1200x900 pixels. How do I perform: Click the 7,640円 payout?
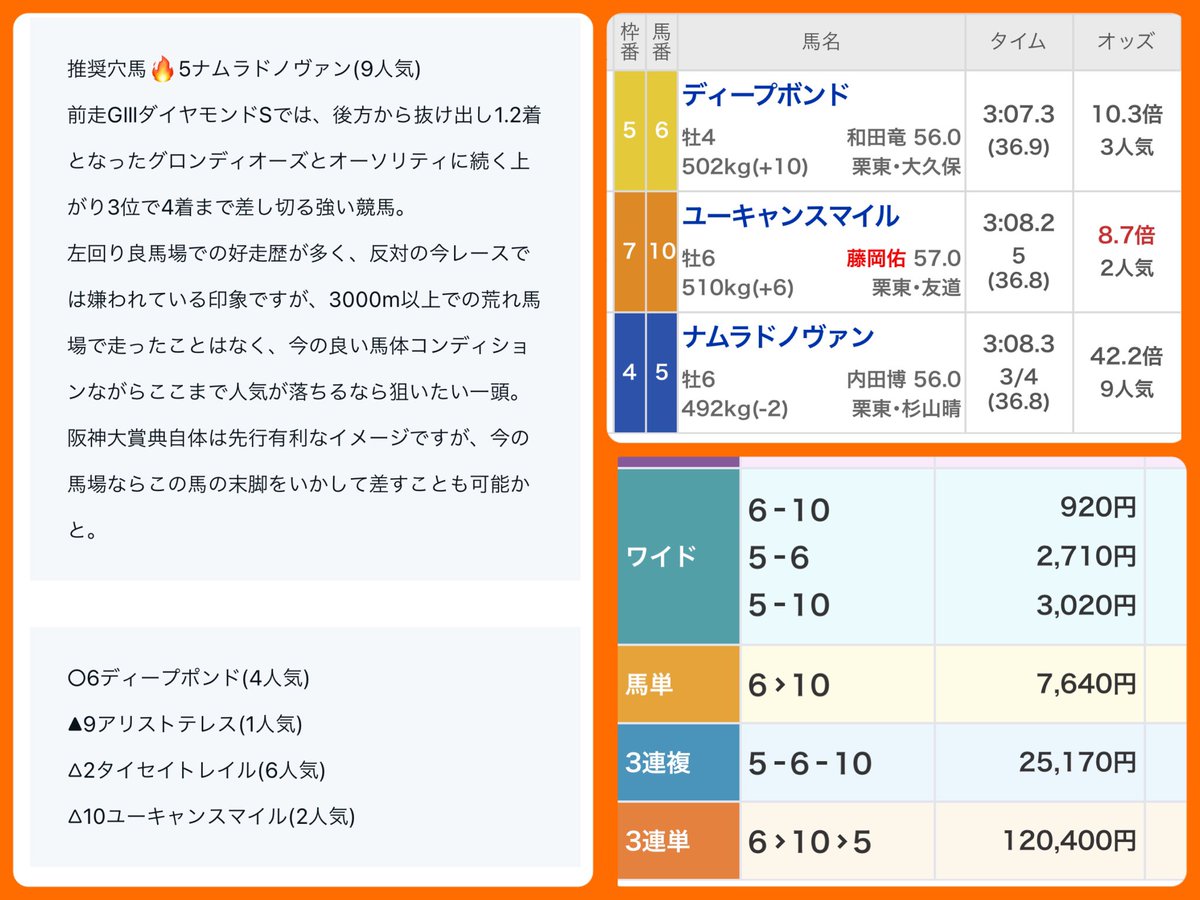click(1086, 684)
